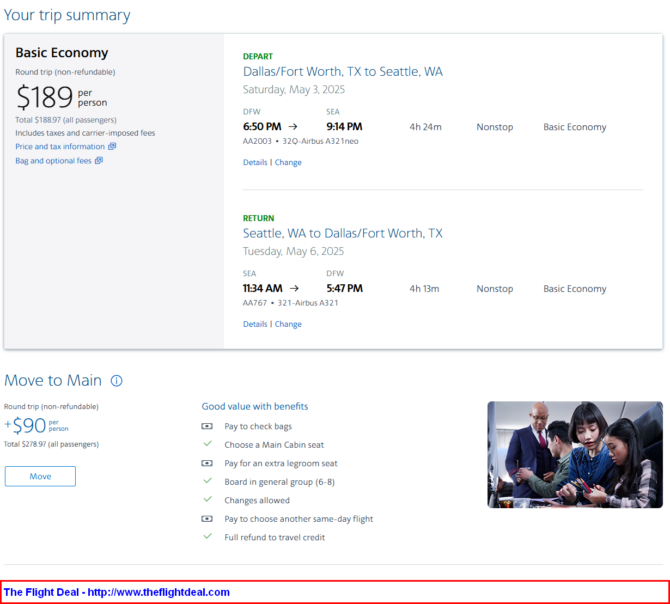This screenshot has height=604, width=670.
Task: Click checkmark next to Full refund to travel credit
Action: click(x=208, y=537)
